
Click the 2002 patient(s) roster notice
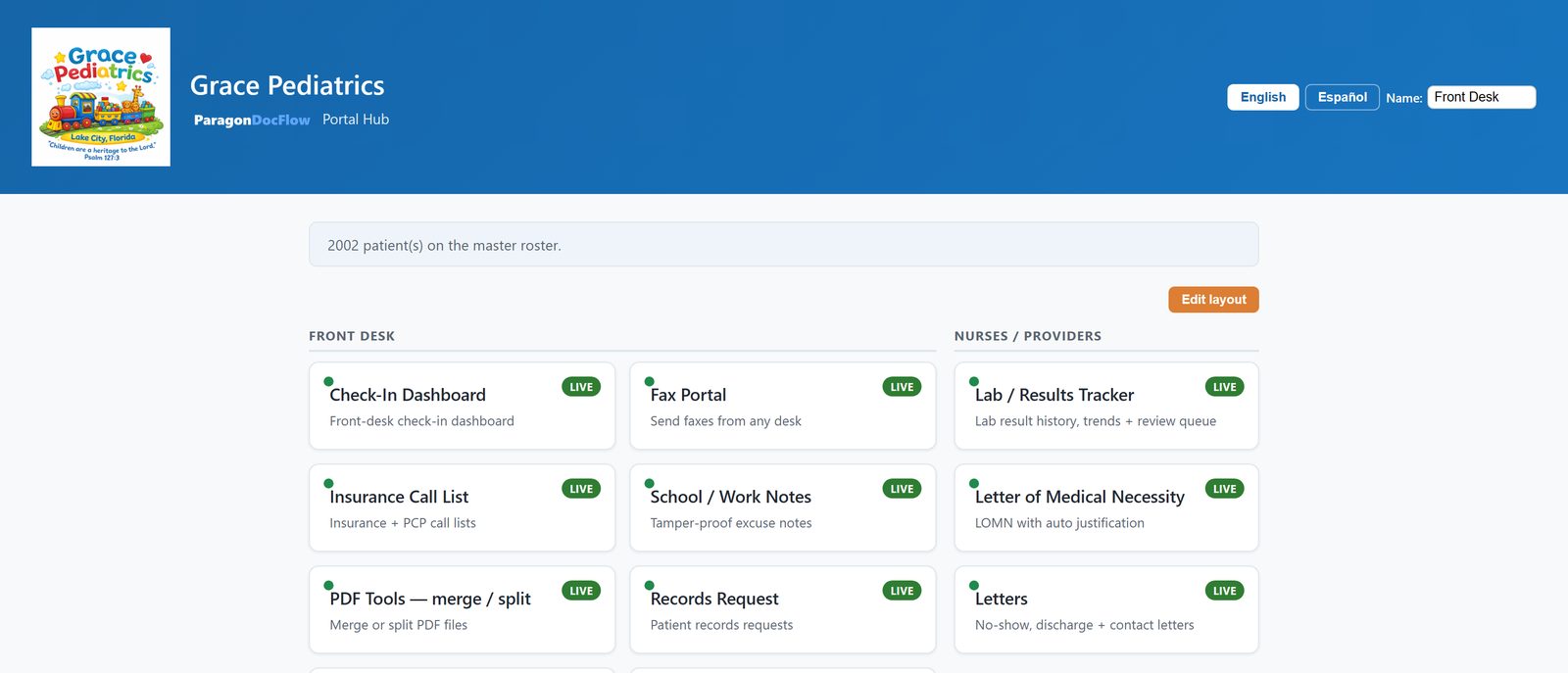[783, 245]
